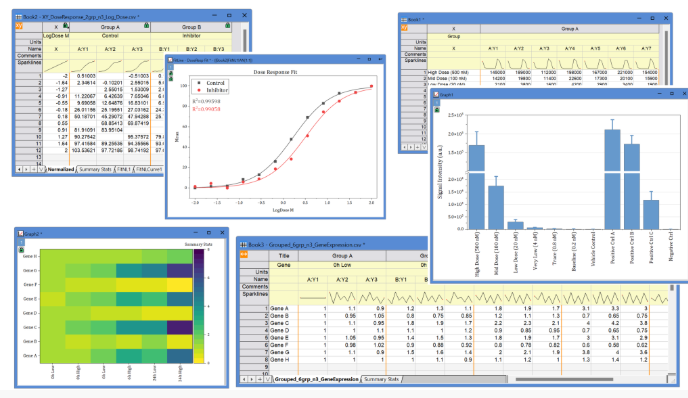Viewport: 688px width, 398px height.
Task: Switch to Summary Stats tab in Book2
Action: point(95,169)
